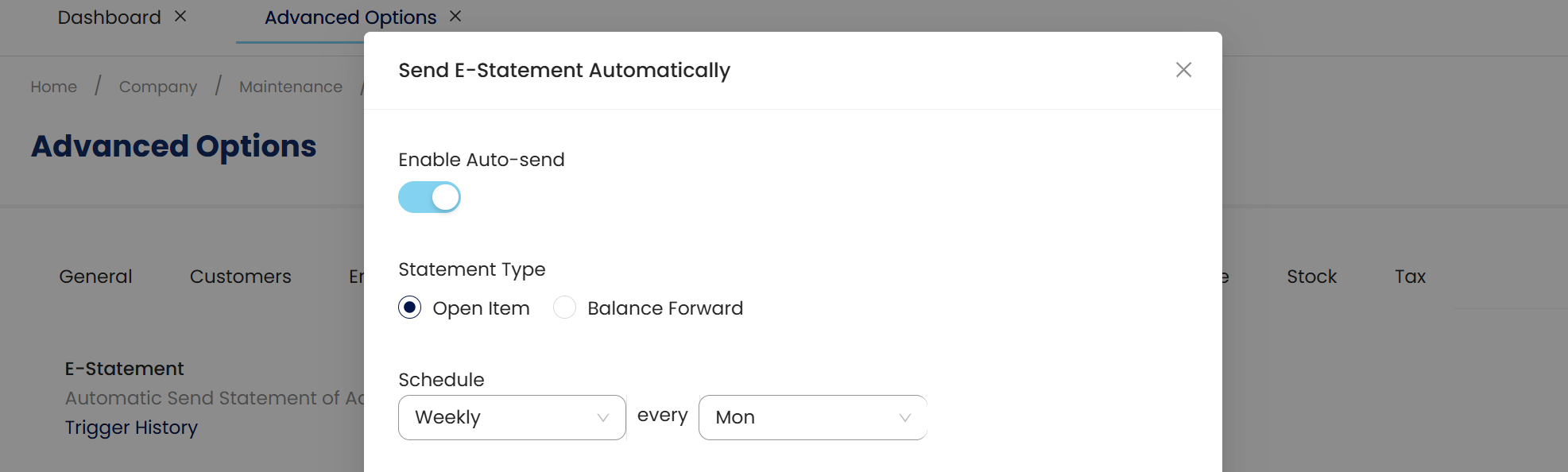The width and height of the screenshot is (1568, 472).
Task: Open the General settings tab
Action: [95, 277]
